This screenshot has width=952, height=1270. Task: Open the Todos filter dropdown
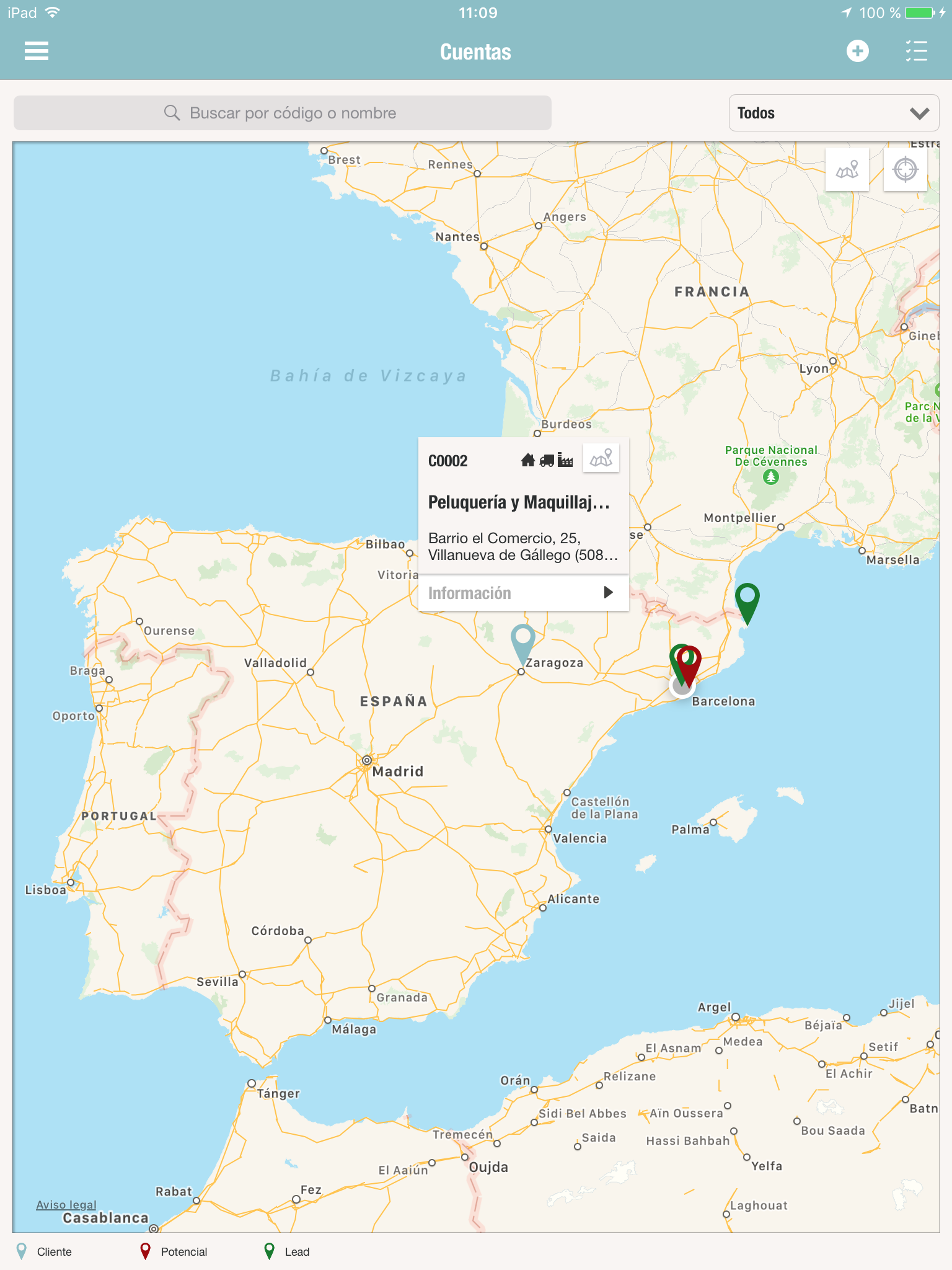click(834, 113)
